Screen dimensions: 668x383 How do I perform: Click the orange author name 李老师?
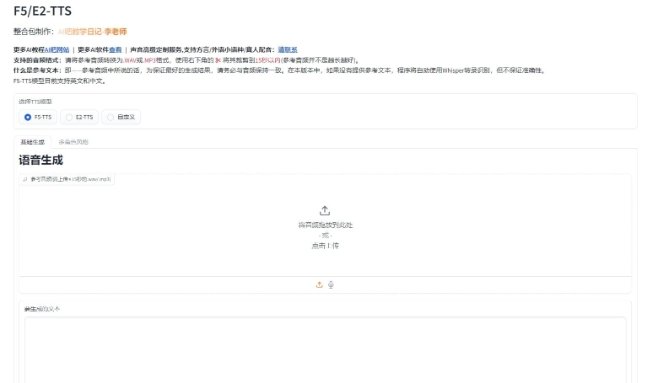click(115, 32)
